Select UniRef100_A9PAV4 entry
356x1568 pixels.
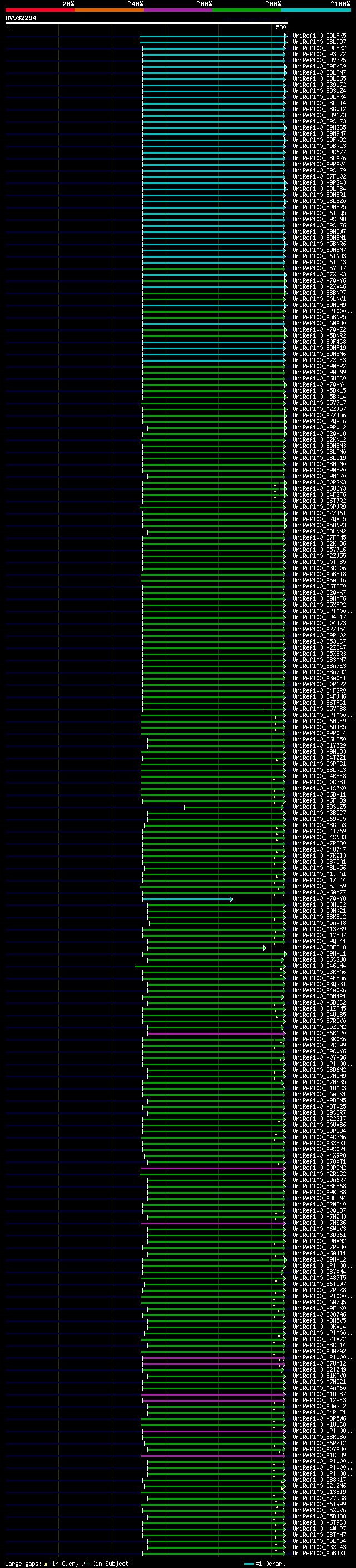pyautogui.click(x=319, y=164)
